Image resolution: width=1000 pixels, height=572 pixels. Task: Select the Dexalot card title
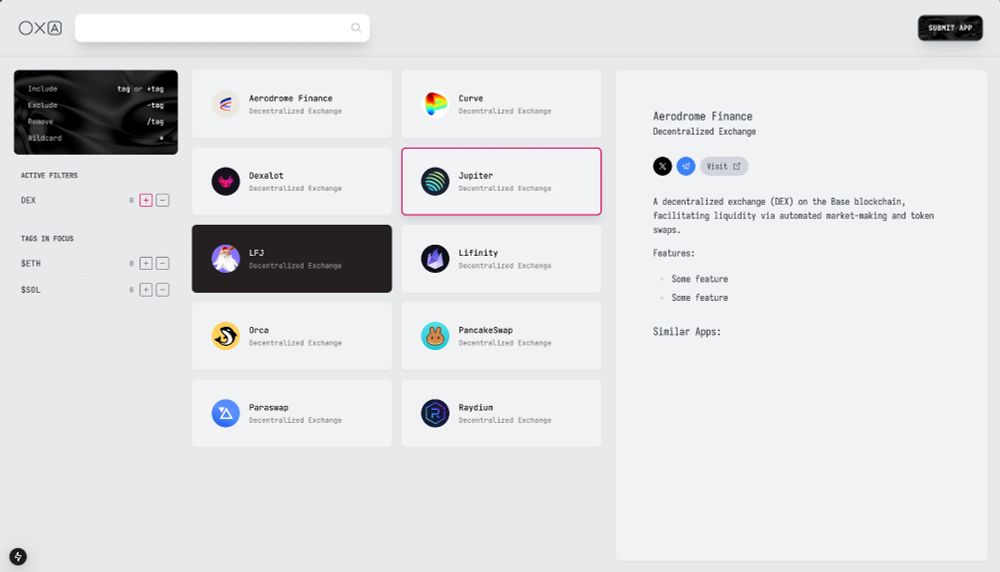coord(266,175)
